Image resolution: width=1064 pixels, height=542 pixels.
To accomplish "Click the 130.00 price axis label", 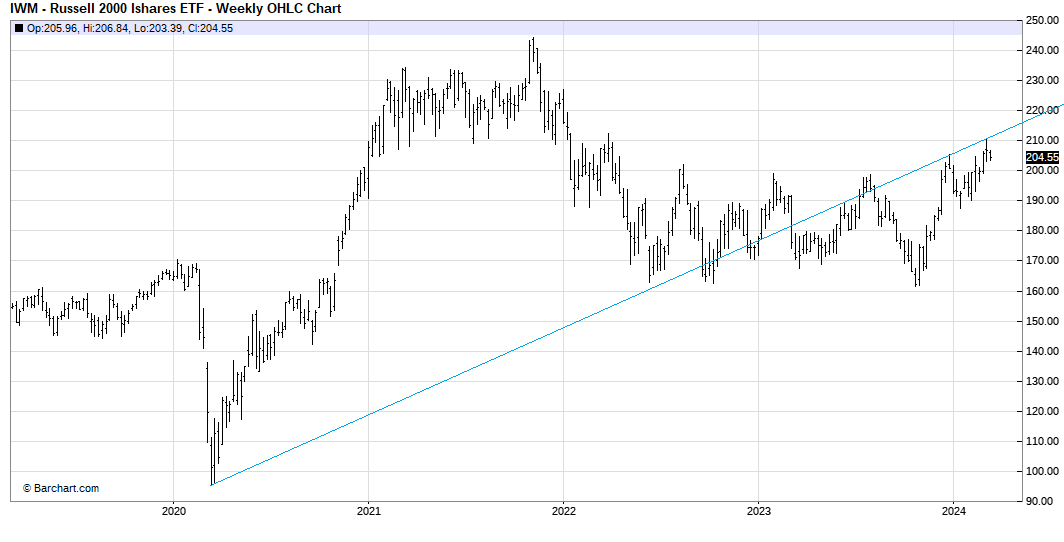I will click(x=1042, y=381).
